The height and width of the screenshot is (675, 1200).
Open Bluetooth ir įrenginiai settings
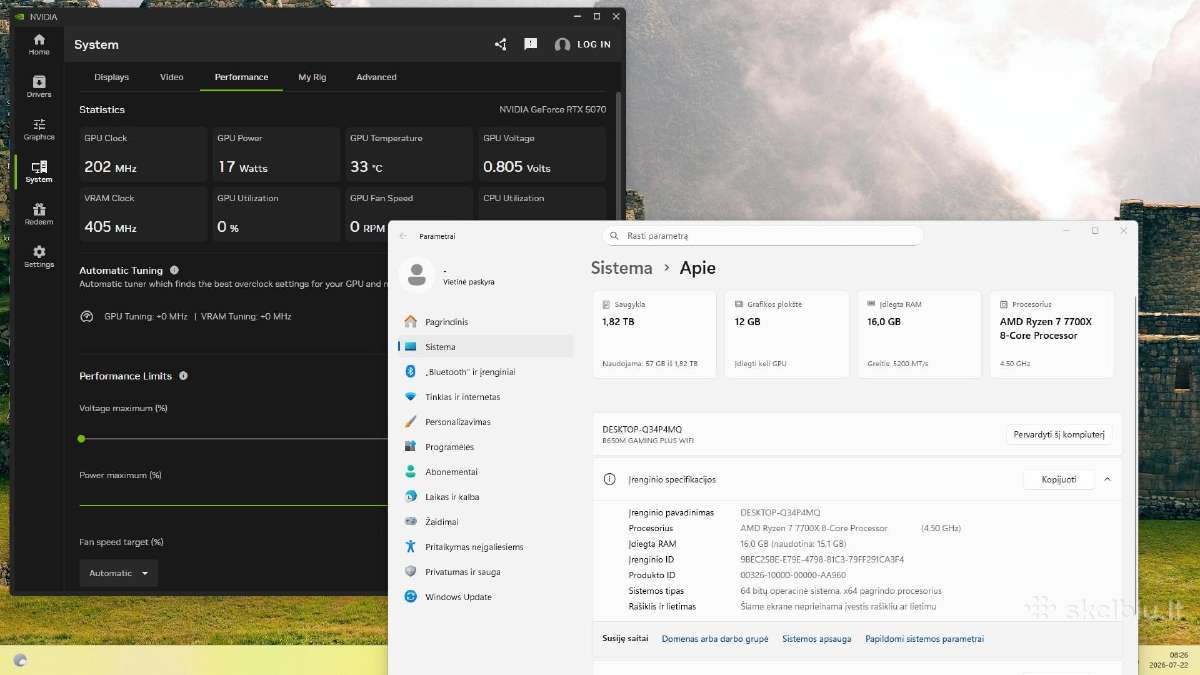[485, 372]
